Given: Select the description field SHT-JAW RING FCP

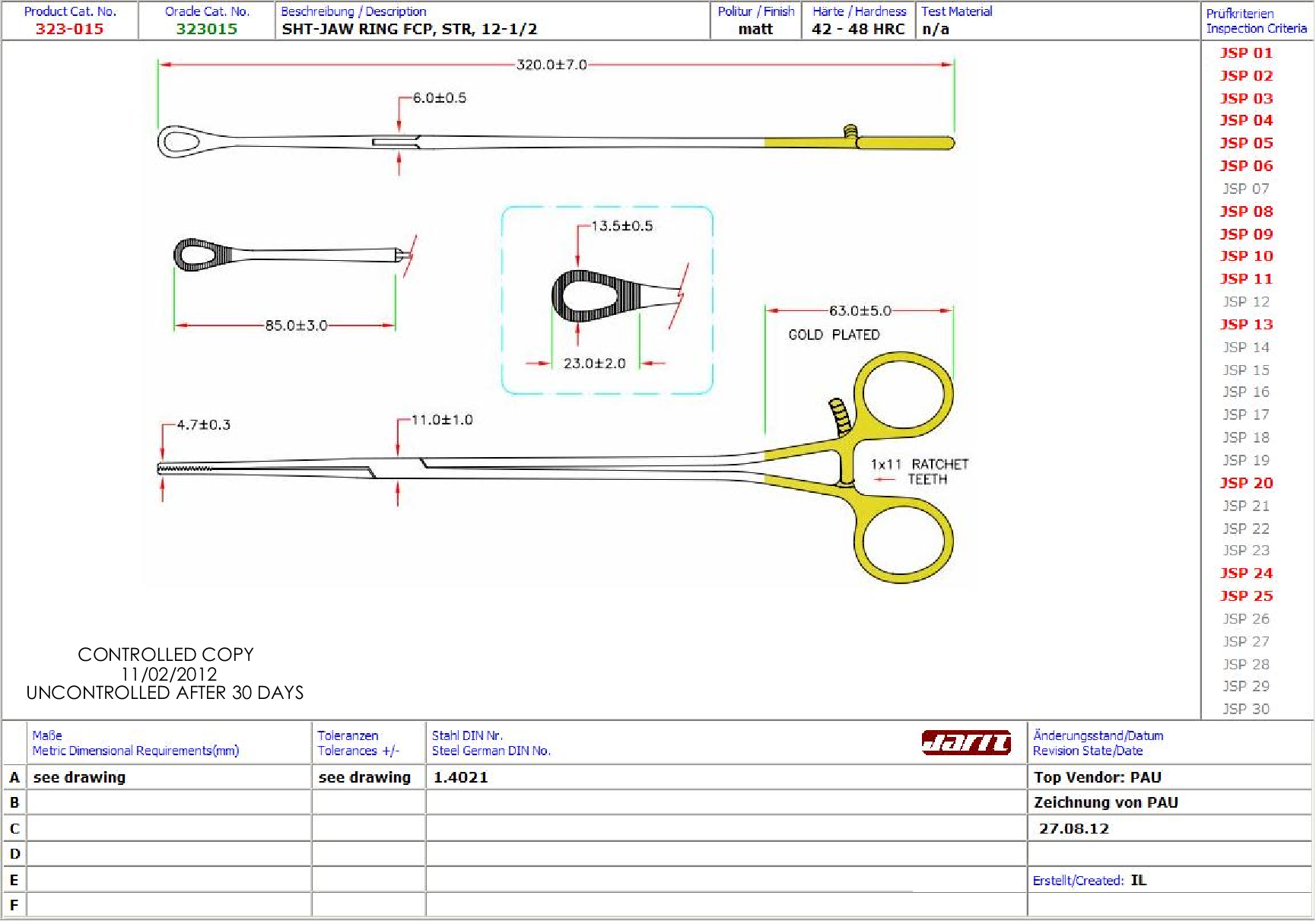Looking at the screenshot, I should [x=409, y=30].
